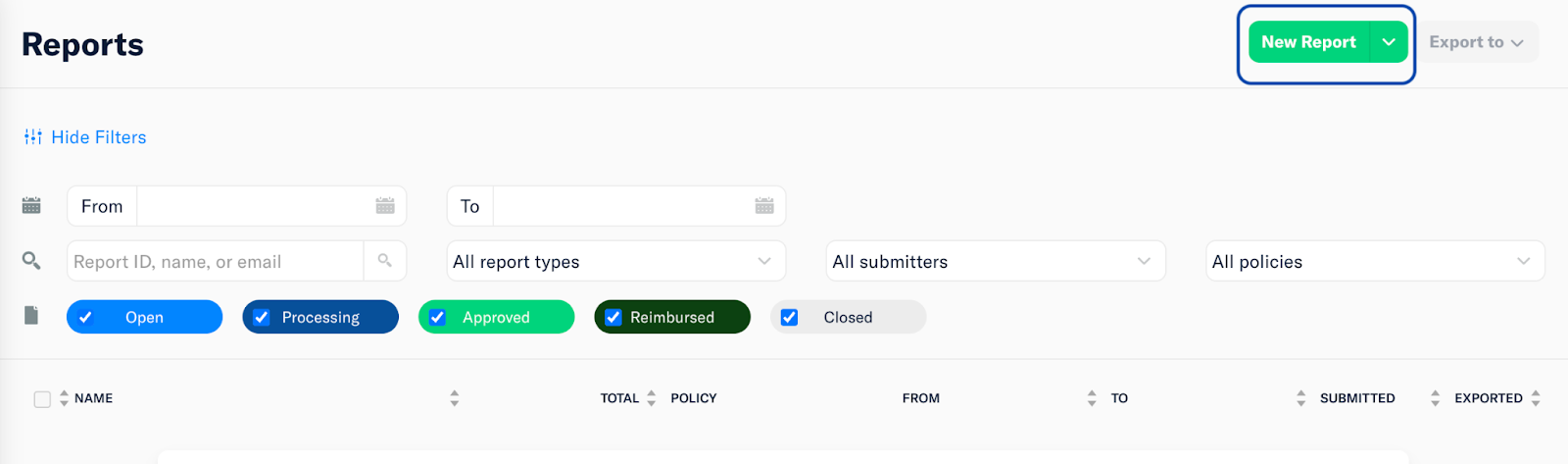This screenshot has height=464, width=1568.
Task: Expand the New Report arrow menu
Action: click(x=1389, y=42)
